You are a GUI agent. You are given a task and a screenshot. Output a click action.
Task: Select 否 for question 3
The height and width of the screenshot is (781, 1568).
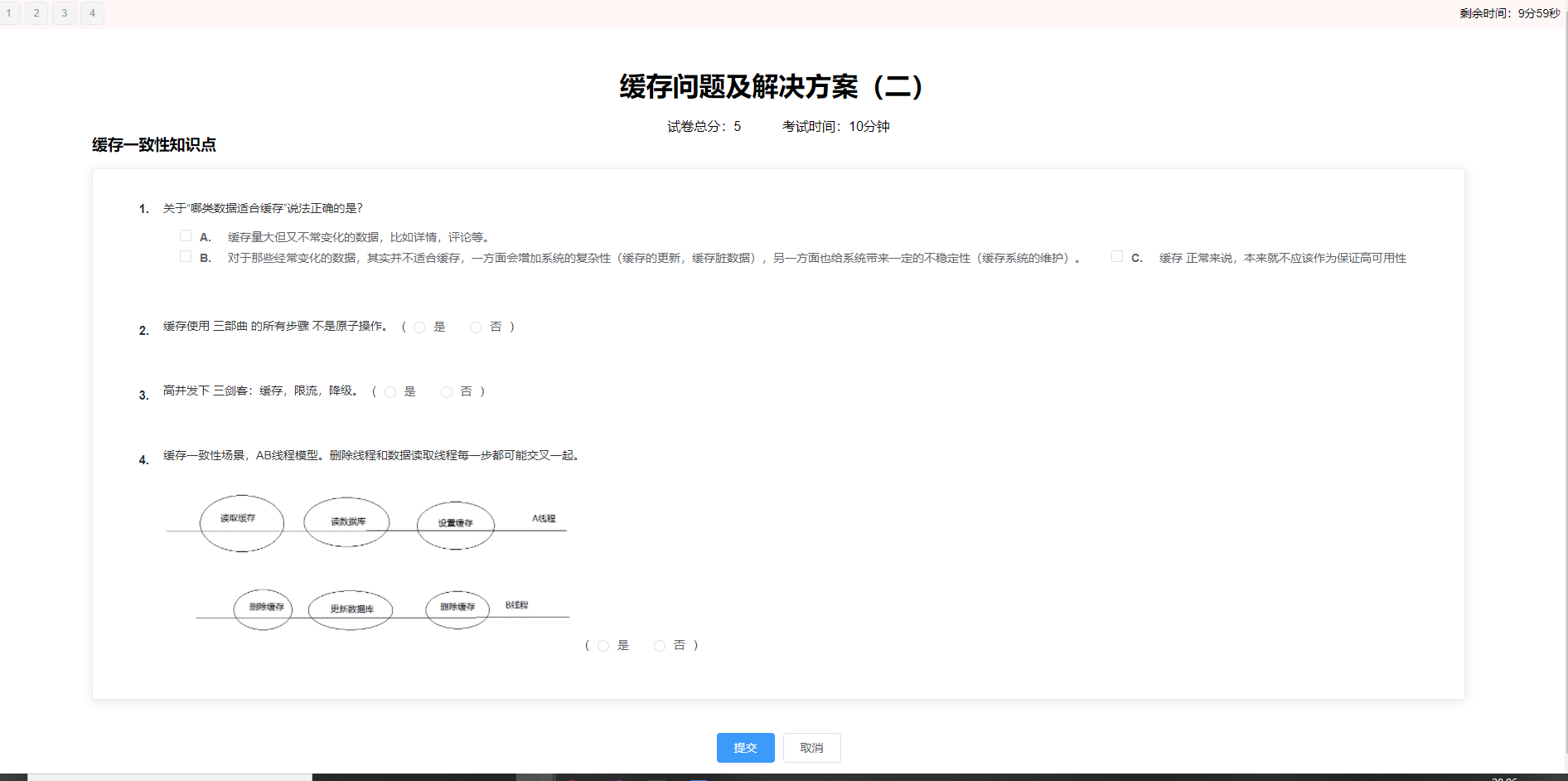[x=447, y=392]
